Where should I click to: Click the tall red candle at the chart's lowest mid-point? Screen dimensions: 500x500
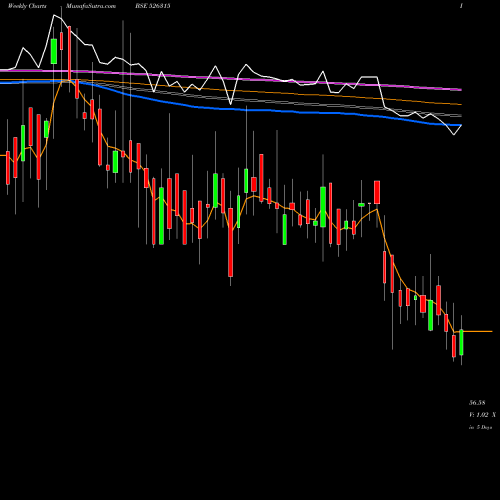click(x=230, y=242)
